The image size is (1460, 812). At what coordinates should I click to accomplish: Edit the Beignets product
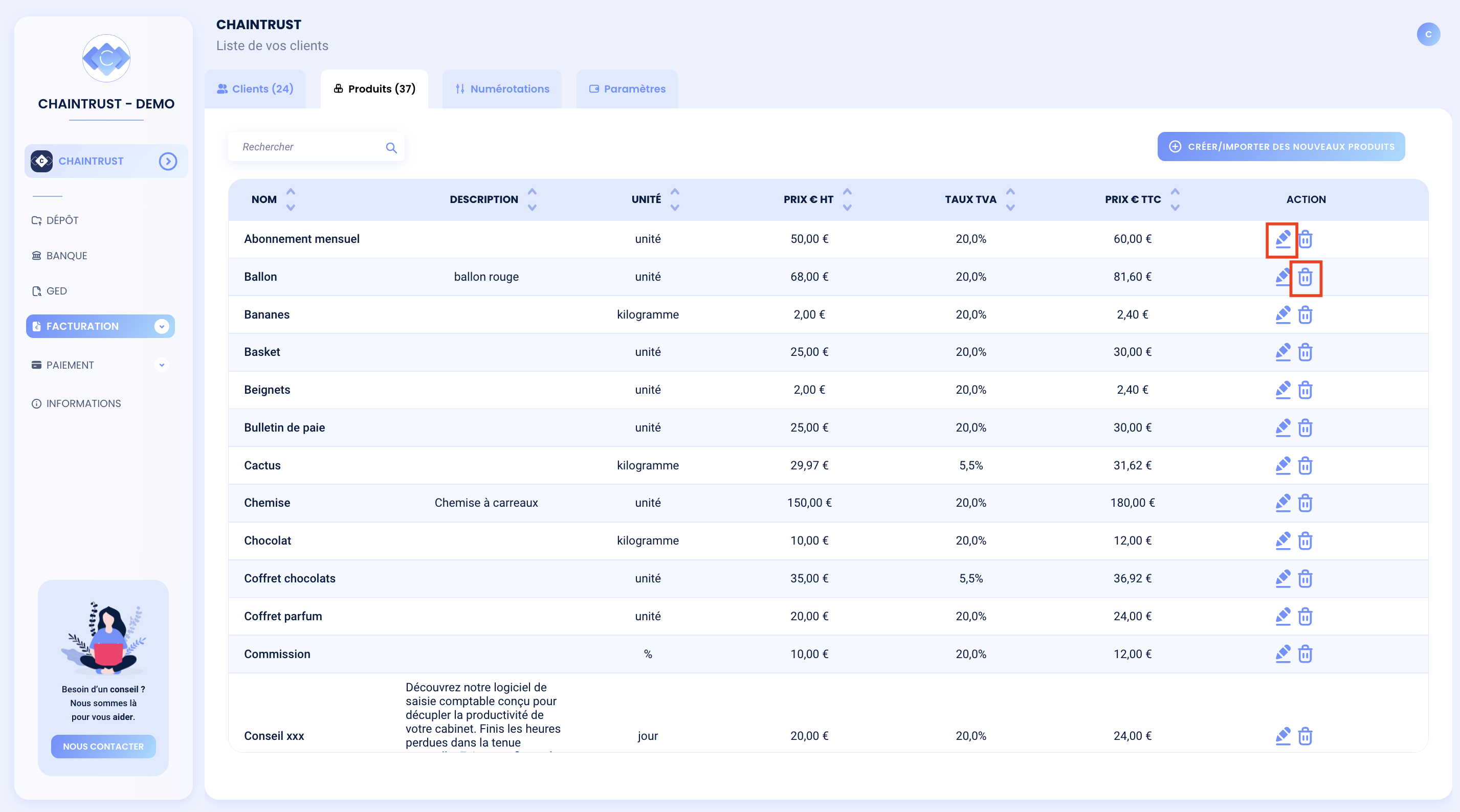pyautogui.click(x=1282, y=390)
